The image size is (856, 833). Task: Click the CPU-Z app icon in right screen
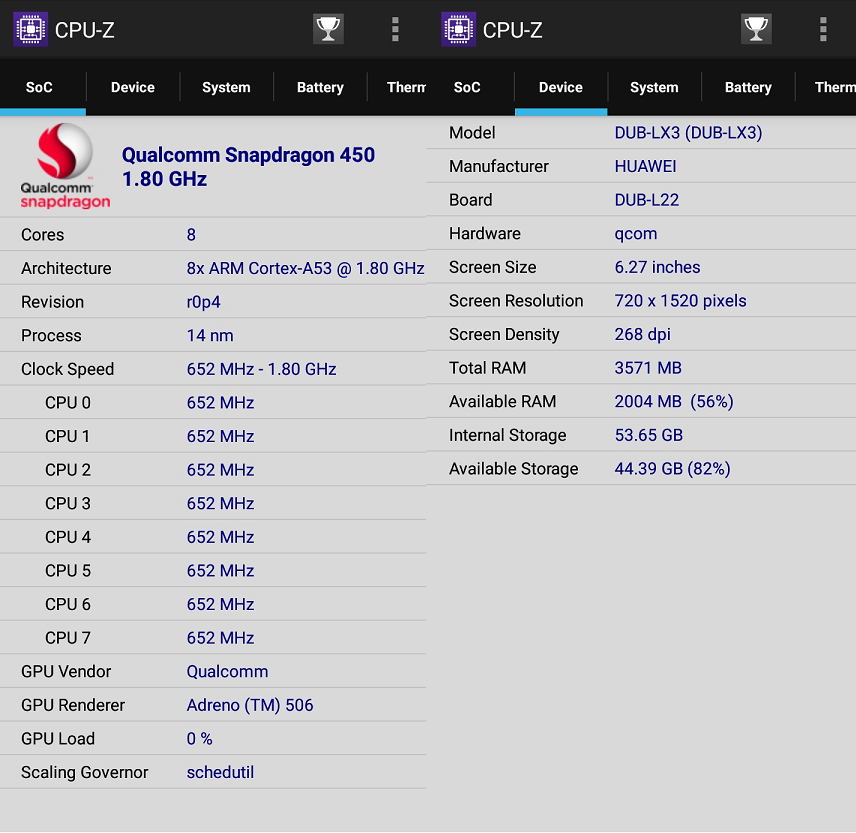[x=458, y=29]
